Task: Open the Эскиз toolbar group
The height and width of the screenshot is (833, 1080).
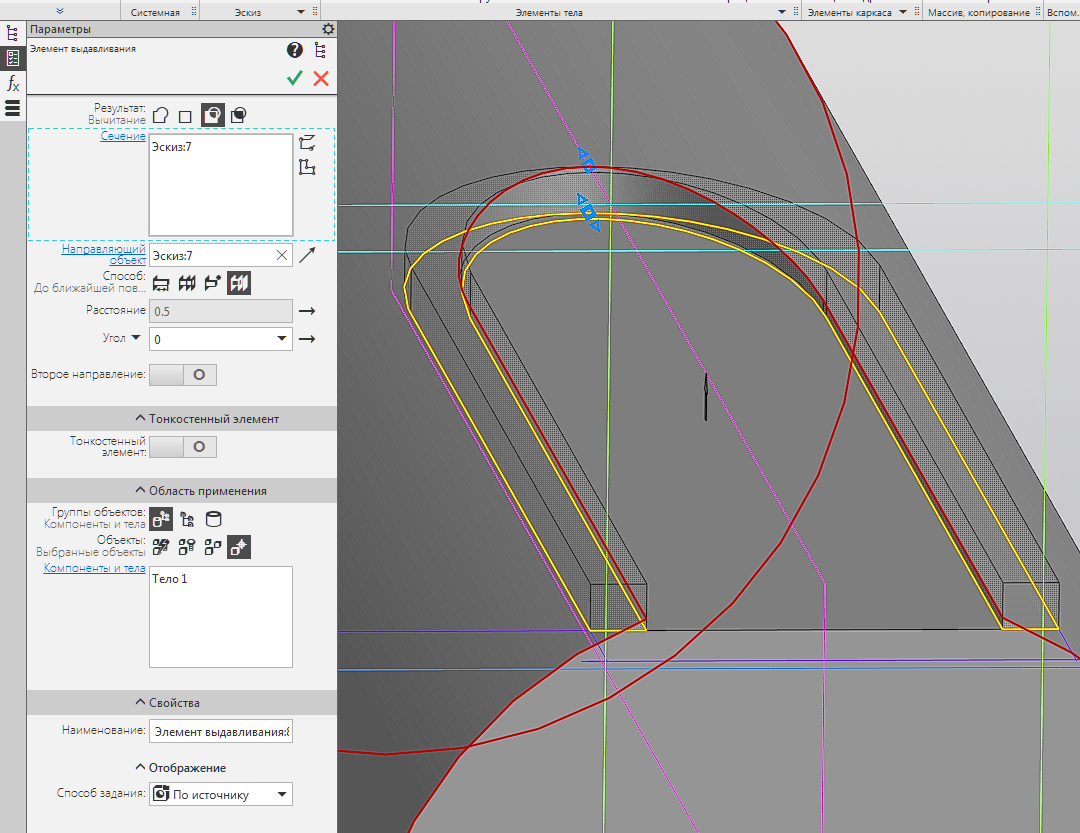Action: (x=302, y=12)
